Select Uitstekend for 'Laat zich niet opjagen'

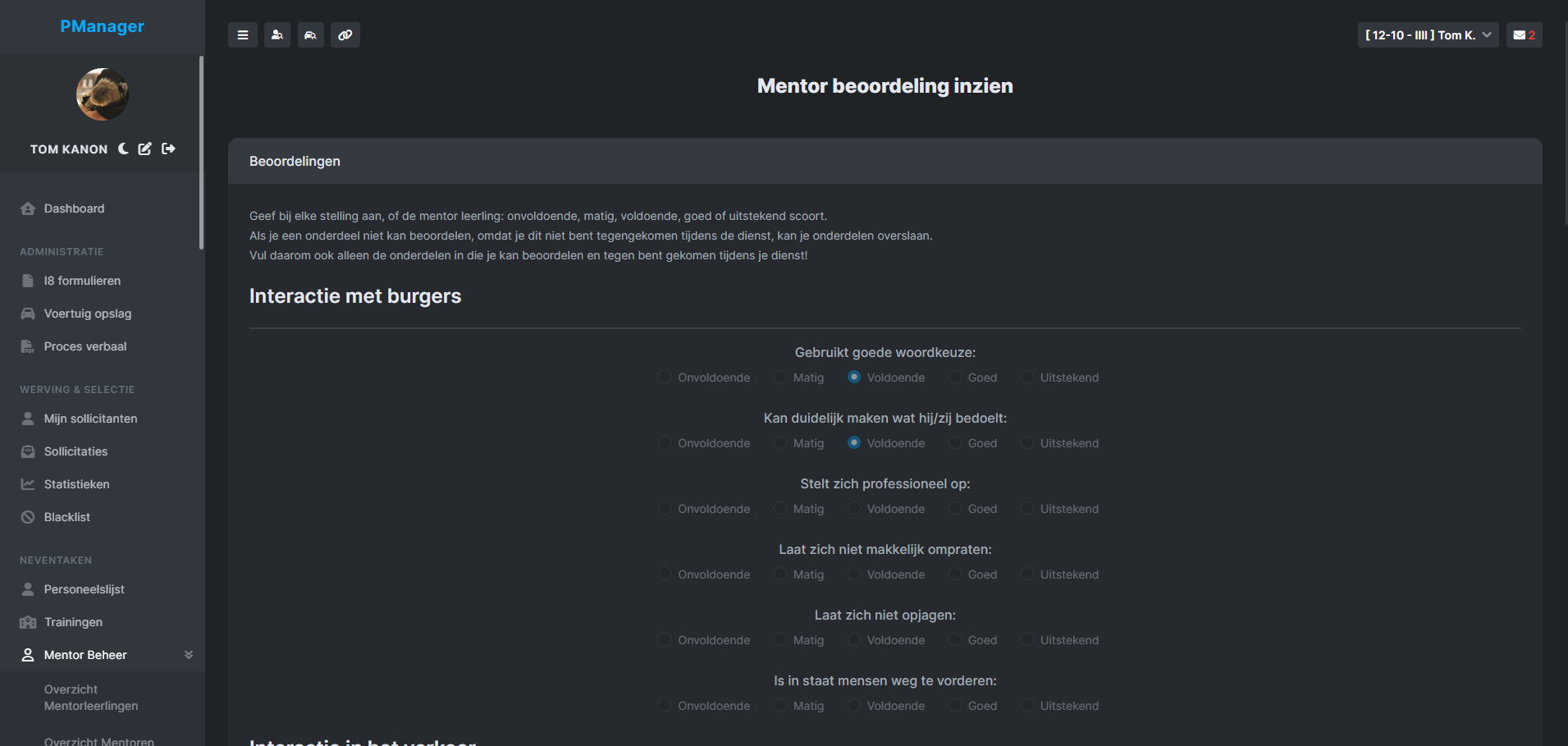pyautogui.click(x=1026, y=639)
